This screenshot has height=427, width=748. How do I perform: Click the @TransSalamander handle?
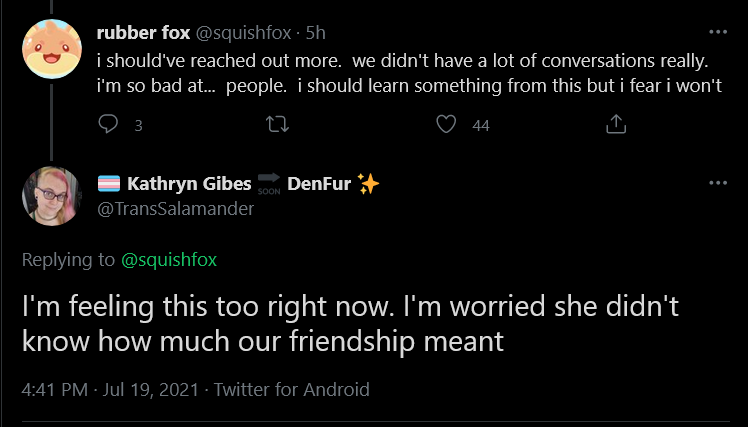click(x=176, y=208)
